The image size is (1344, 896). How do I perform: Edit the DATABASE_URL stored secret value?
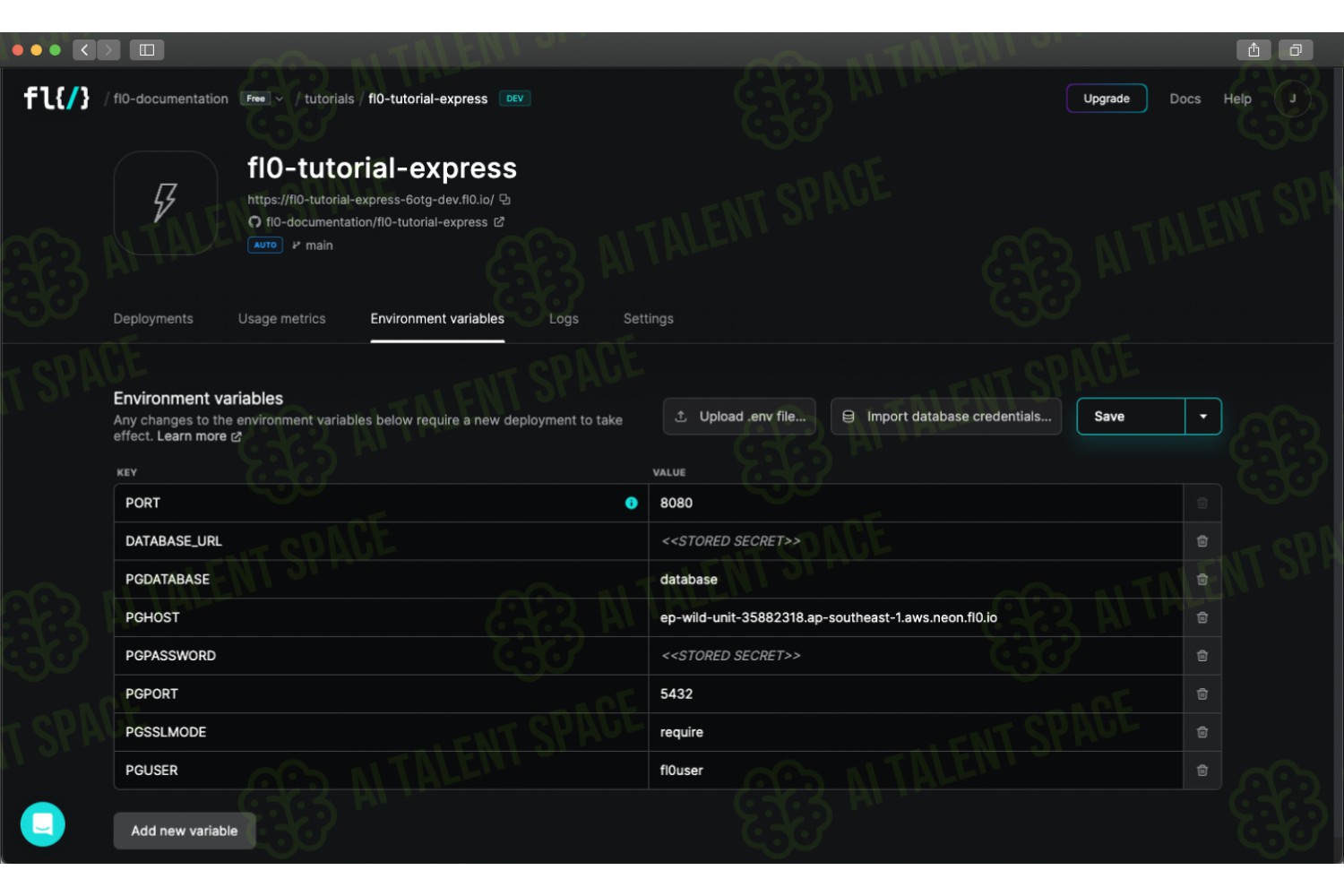[916, 541]
